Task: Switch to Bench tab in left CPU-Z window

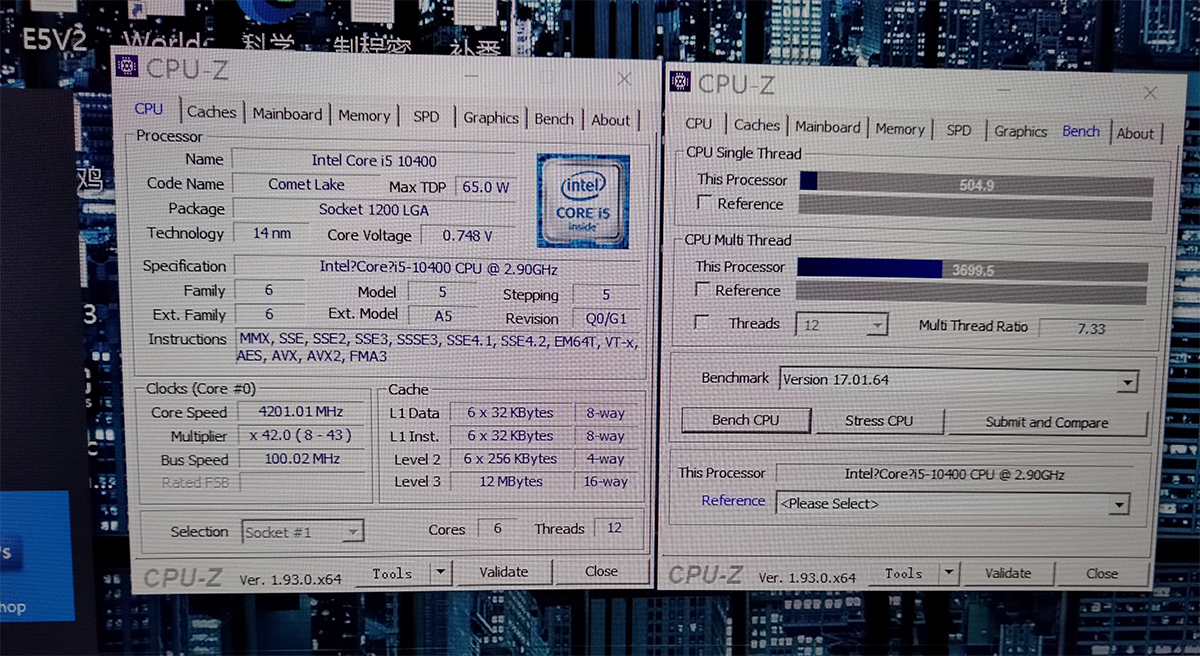Action: (x=553, y=119)
